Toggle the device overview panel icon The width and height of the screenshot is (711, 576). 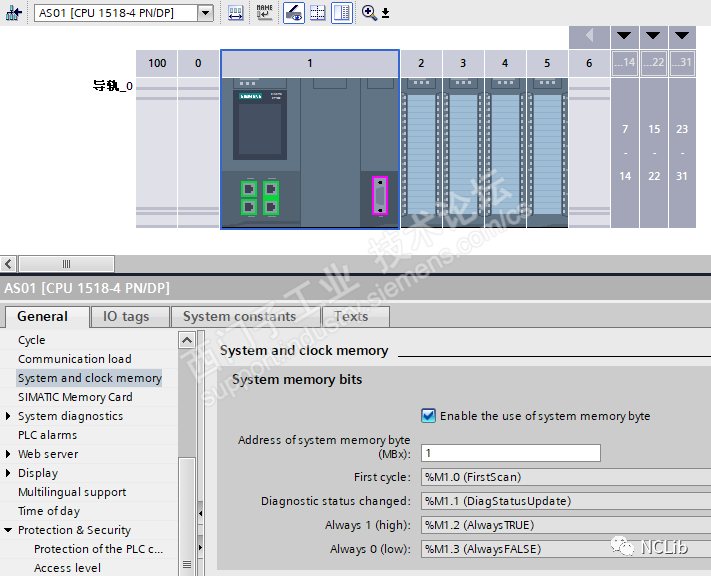(x=342, y=13)
